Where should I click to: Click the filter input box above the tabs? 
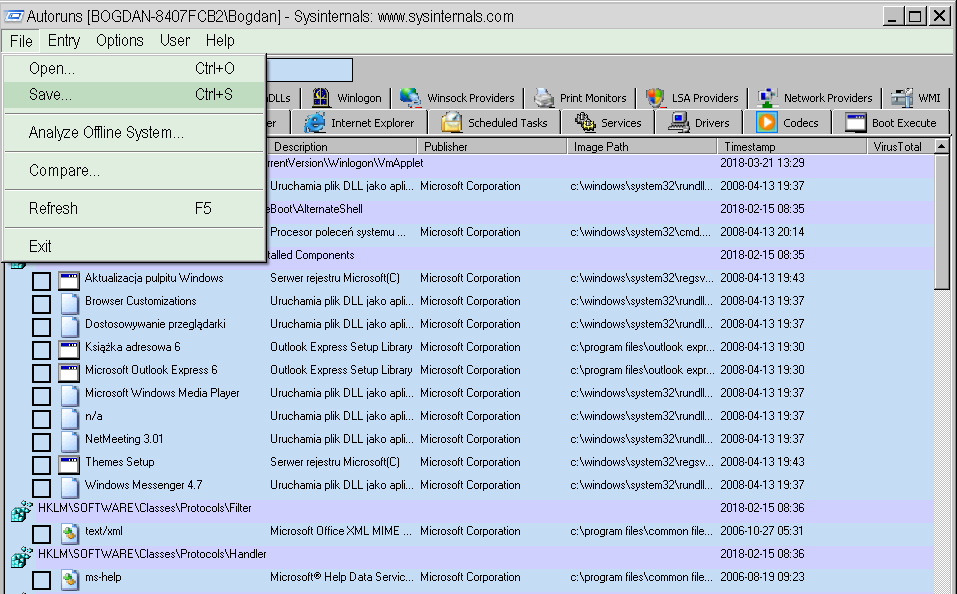point(309,70)
